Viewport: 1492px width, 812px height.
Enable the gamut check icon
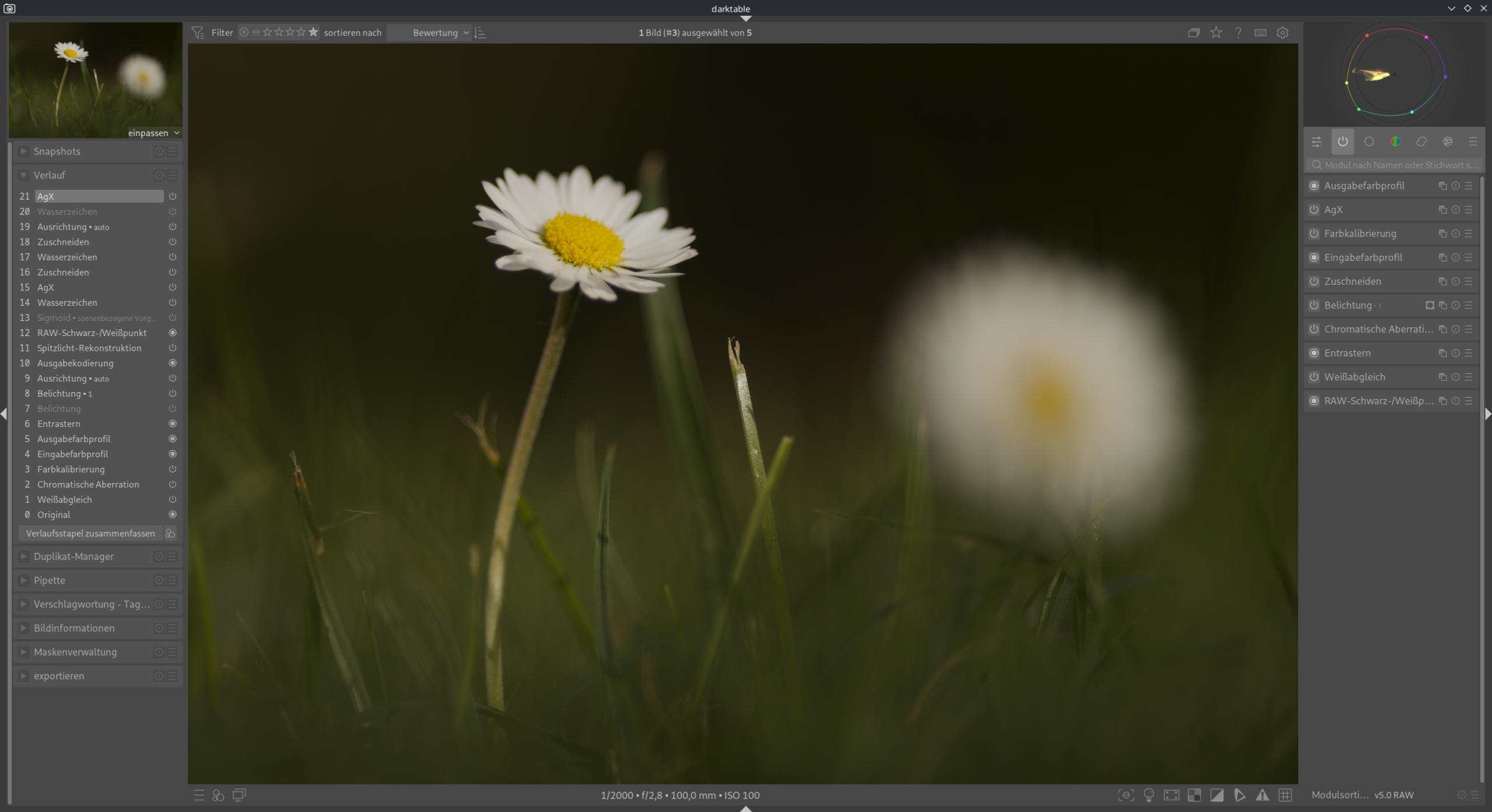click(1239, 795)
